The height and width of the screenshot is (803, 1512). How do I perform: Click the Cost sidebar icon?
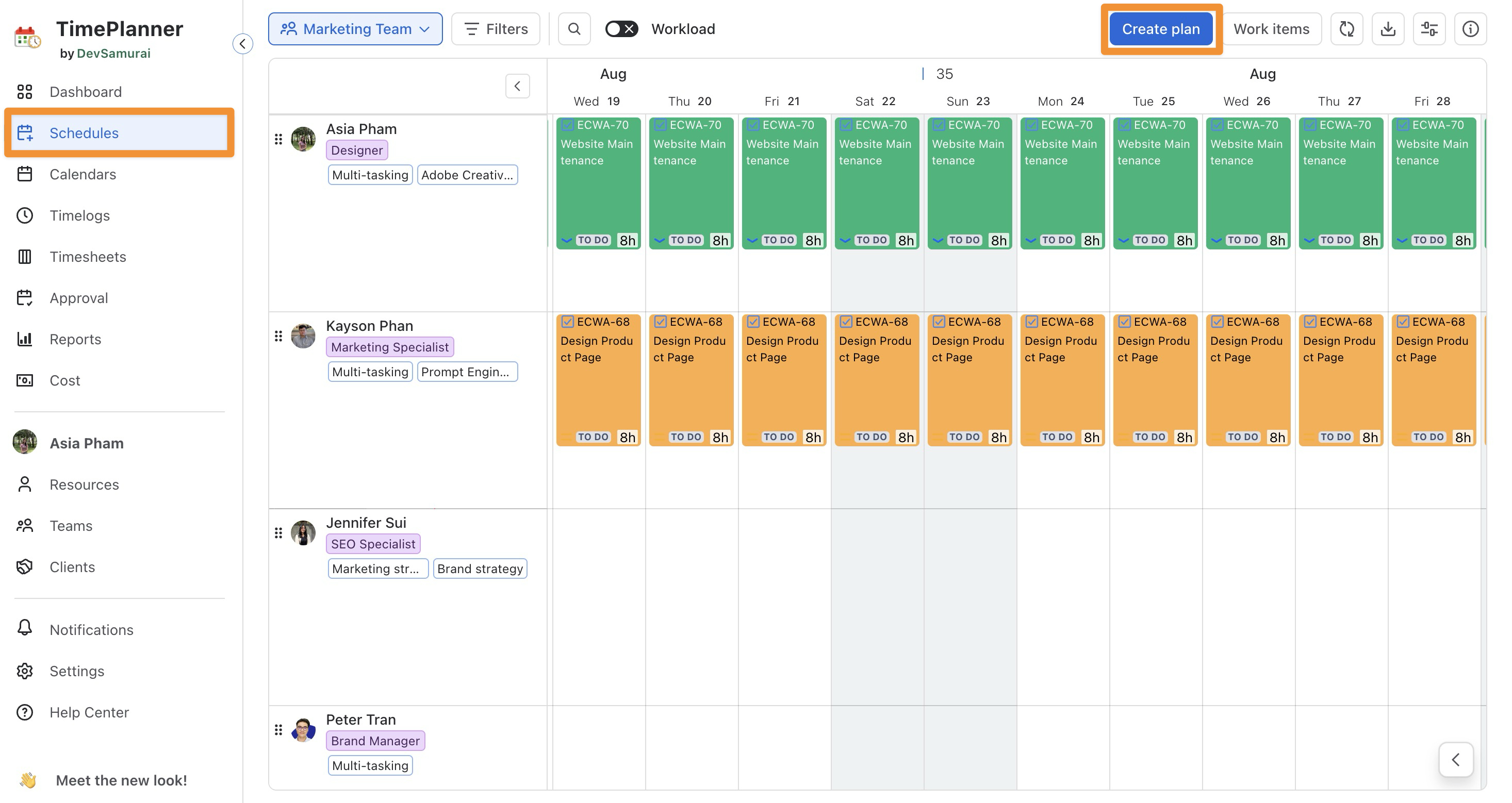coord(25,380)
